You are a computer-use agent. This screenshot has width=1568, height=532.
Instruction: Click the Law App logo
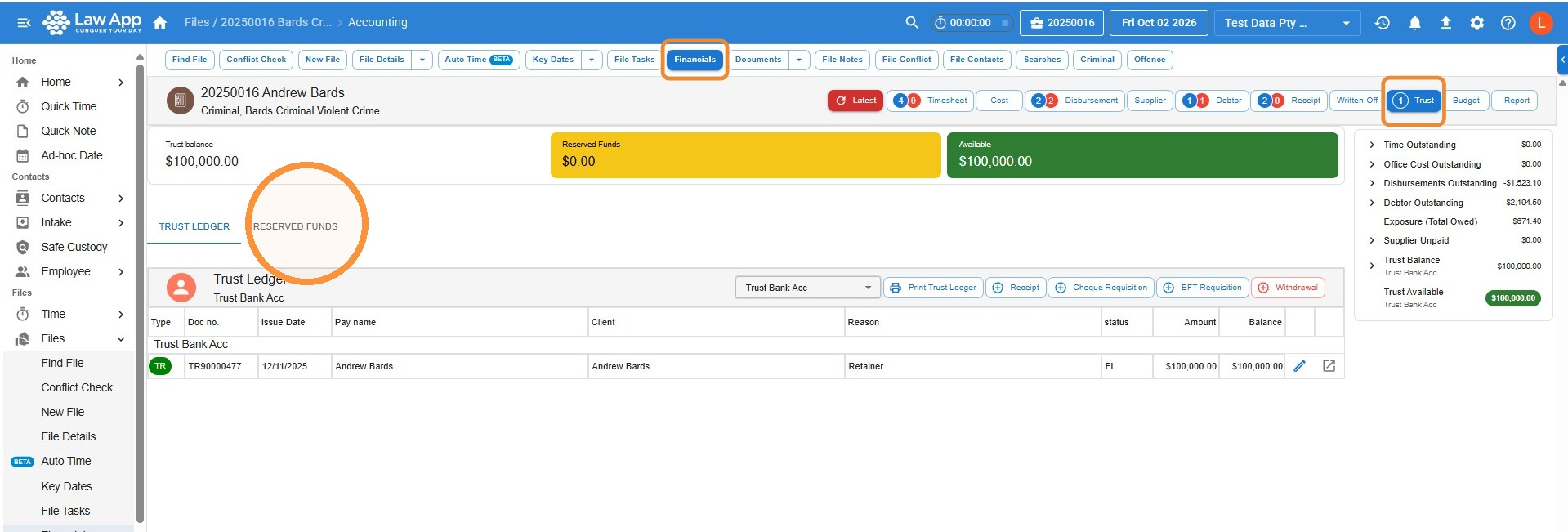click(x=92, y=22)
